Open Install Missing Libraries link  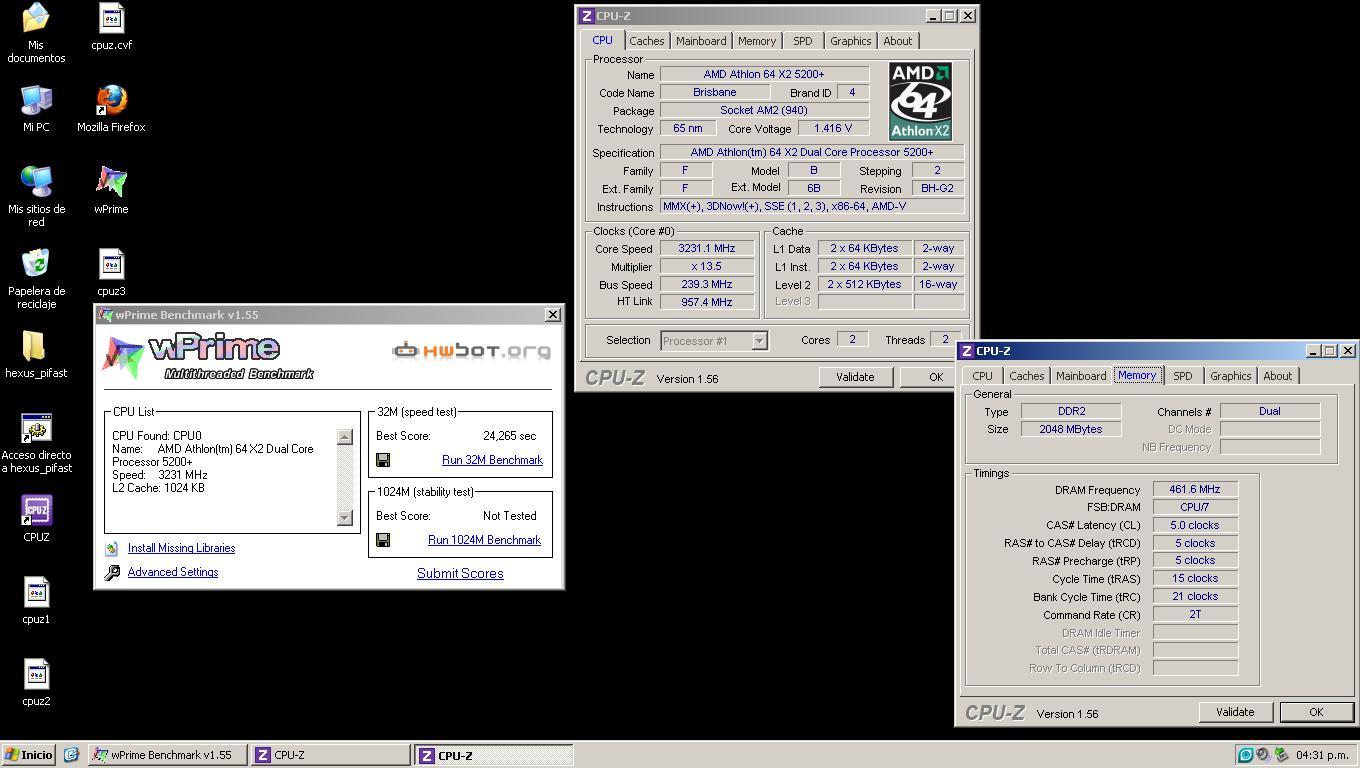(x=181, y=548)
